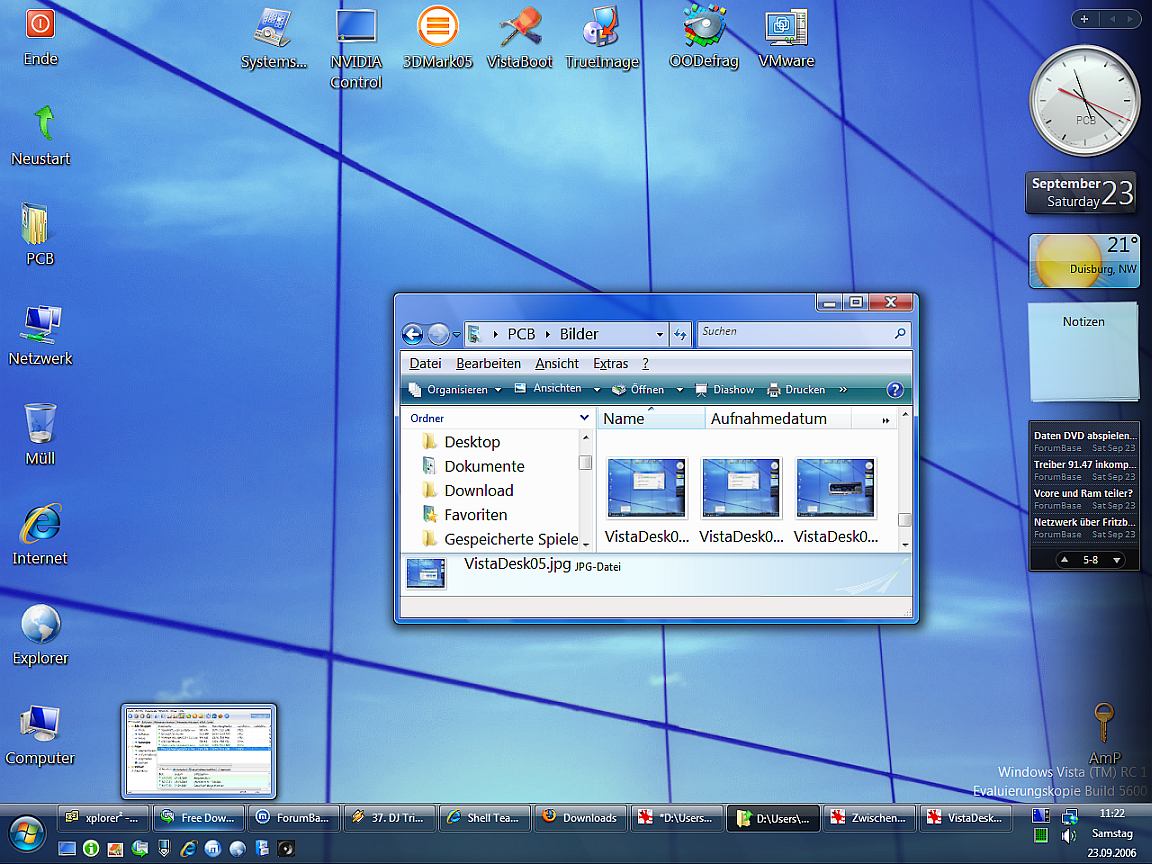Open the Ansichten dropdown arrow
The height and width of the screenshot is (864, 1152).
(x=597, y=389)
